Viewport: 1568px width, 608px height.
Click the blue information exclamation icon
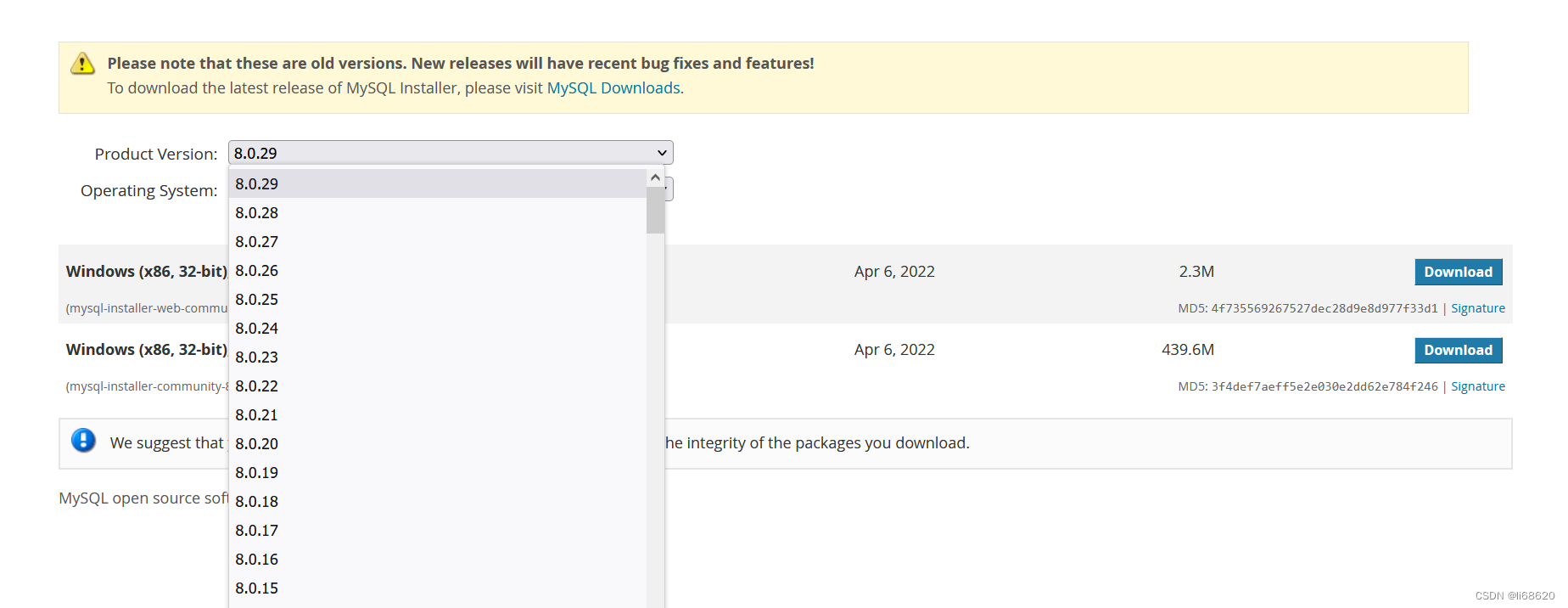(x=83, y=440)
